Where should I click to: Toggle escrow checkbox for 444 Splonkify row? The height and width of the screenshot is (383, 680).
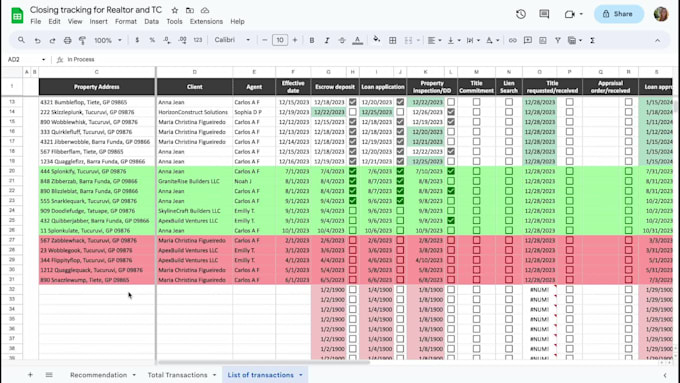[353, 171]
